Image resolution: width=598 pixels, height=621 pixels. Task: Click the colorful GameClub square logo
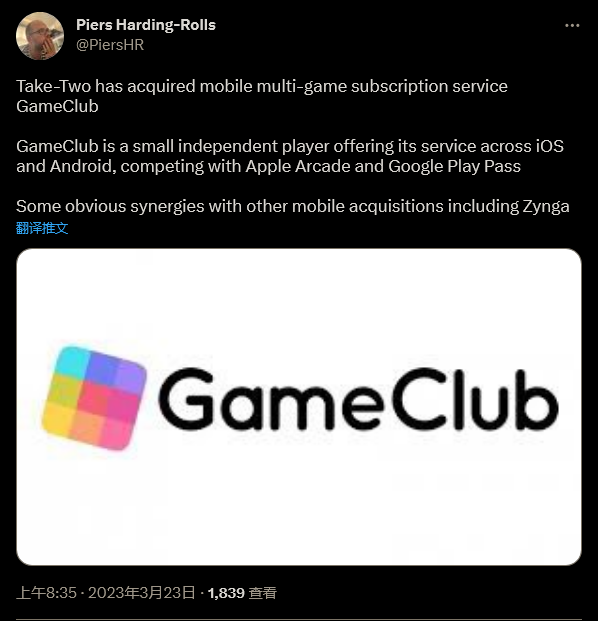point(94,398)
